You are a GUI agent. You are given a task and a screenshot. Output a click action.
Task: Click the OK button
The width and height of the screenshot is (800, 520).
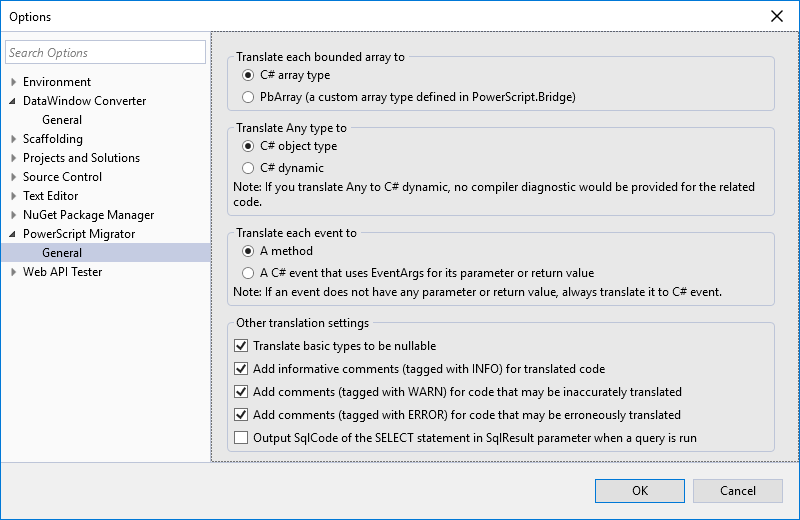[x=640, y=490]
